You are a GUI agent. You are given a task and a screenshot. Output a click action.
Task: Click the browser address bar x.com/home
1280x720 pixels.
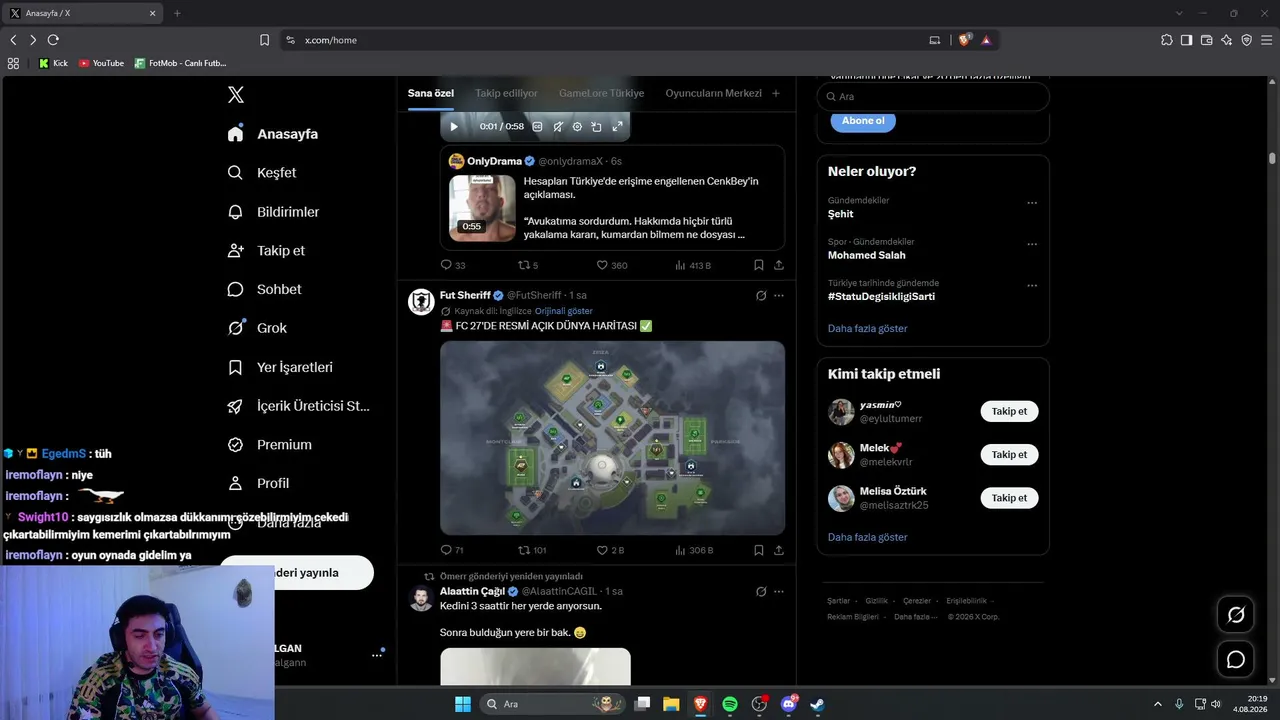coord(600,40)
